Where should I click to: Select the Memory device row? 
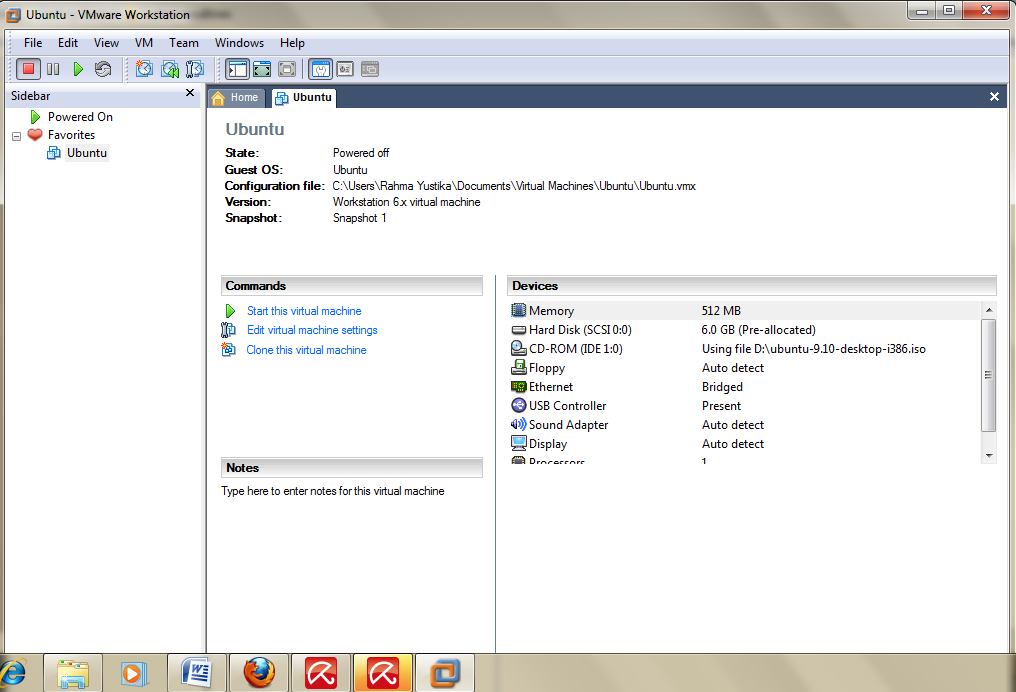click(x=746, y=310)
